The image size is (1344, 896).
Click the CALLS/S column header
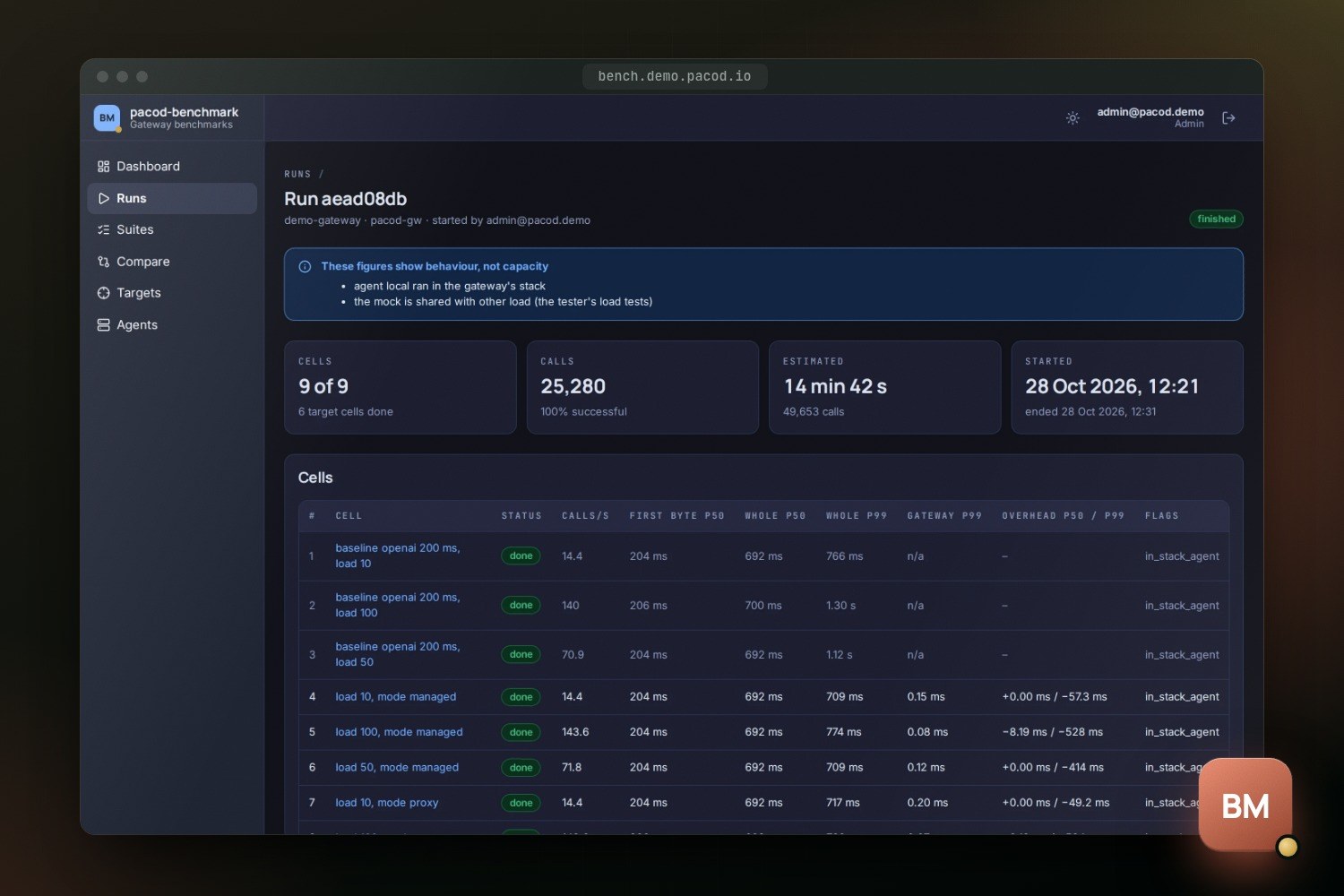(x=585, y=516)
